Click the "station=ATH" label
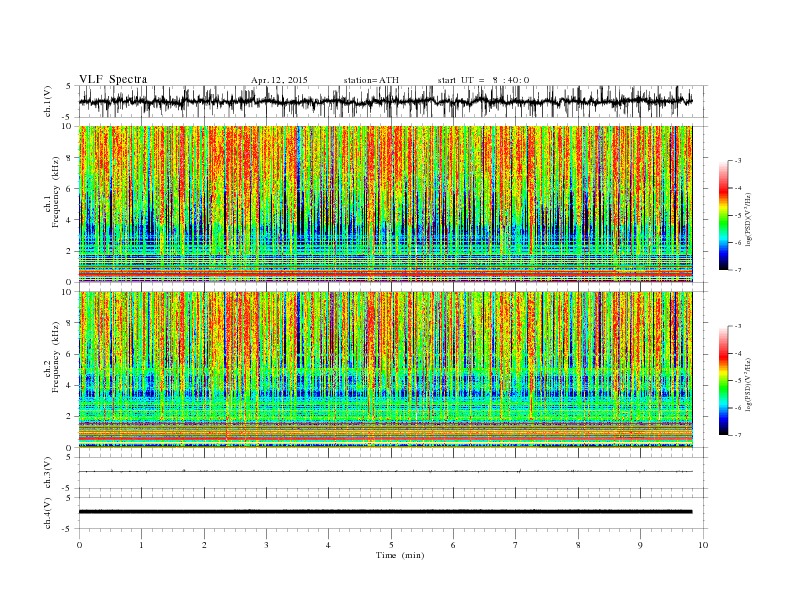The height and width of the screenshot is (612, 792). tap(371, 80)
